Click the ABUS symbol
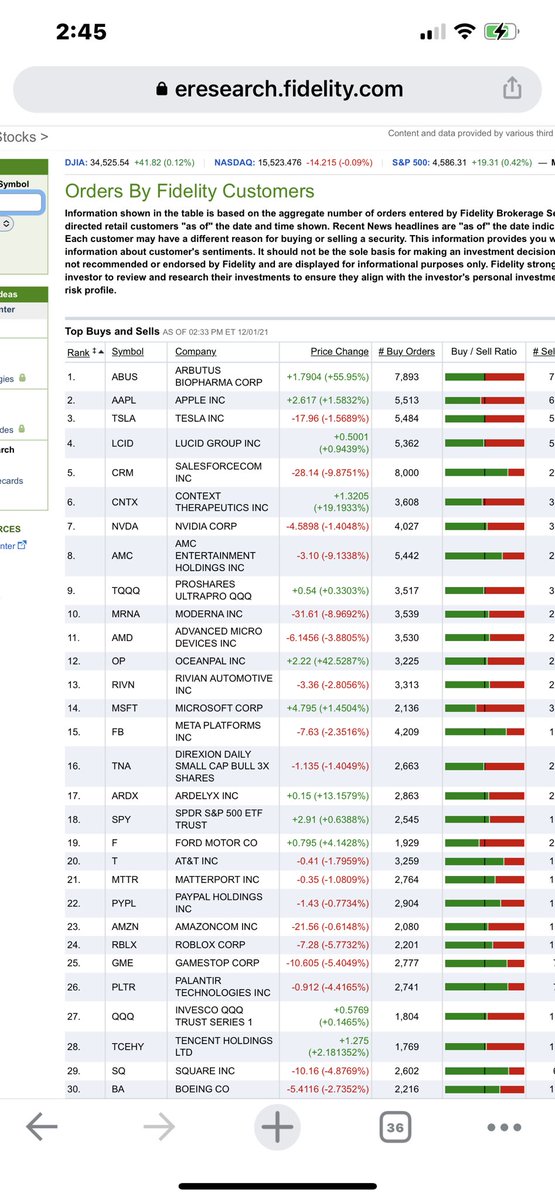 pyautogui.click(x=126, y=378)
